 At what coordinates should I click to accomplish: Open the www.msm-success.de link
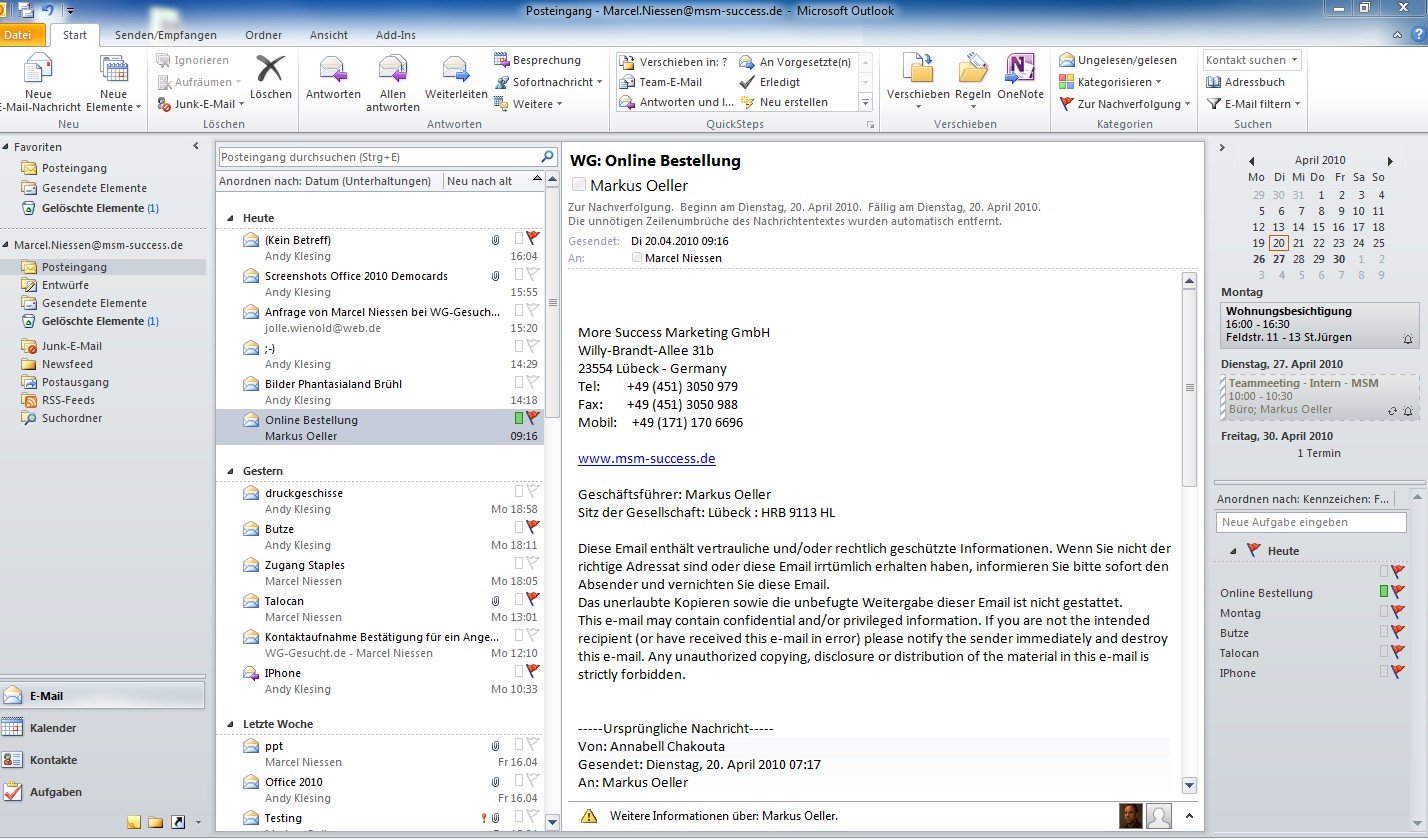646,459
